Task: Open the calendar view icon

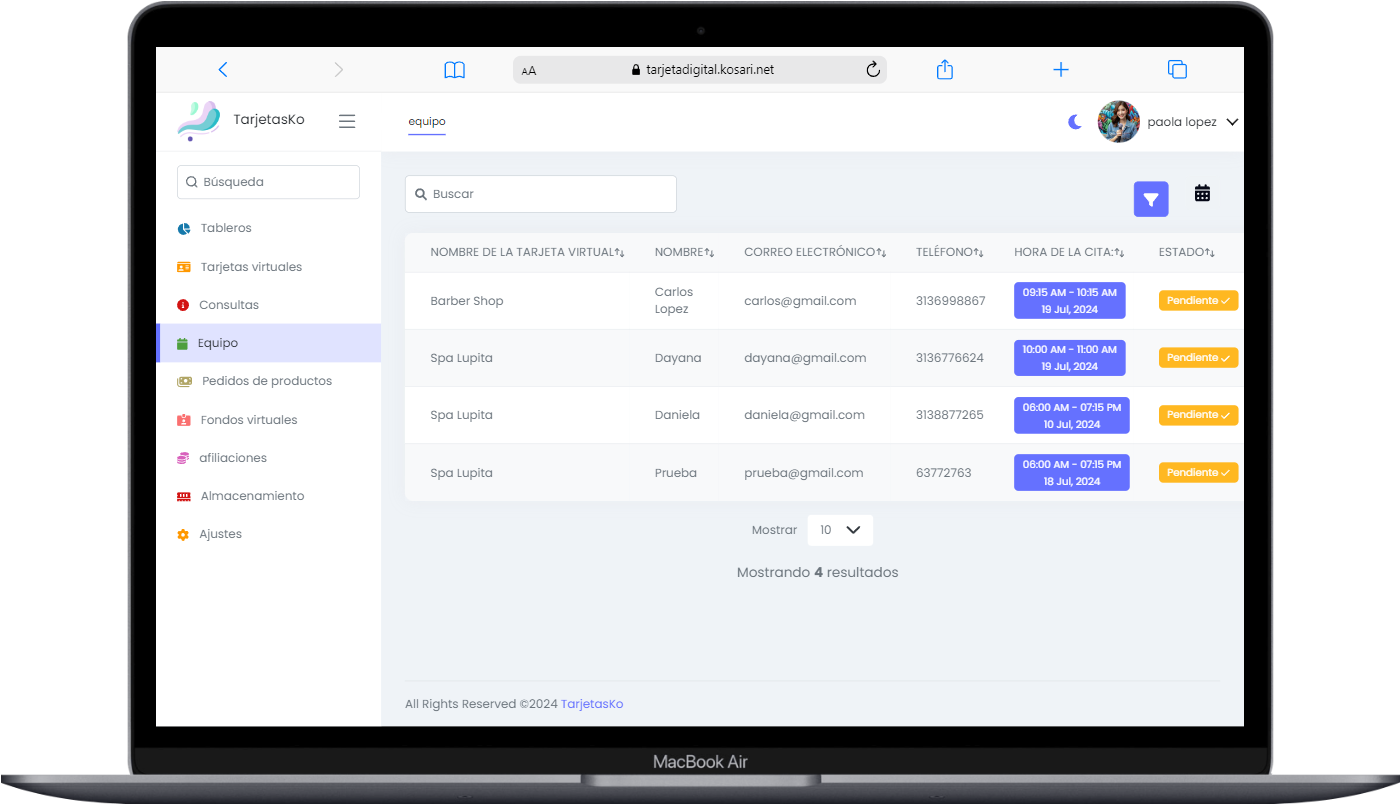Action: [x=1202, y=193]
